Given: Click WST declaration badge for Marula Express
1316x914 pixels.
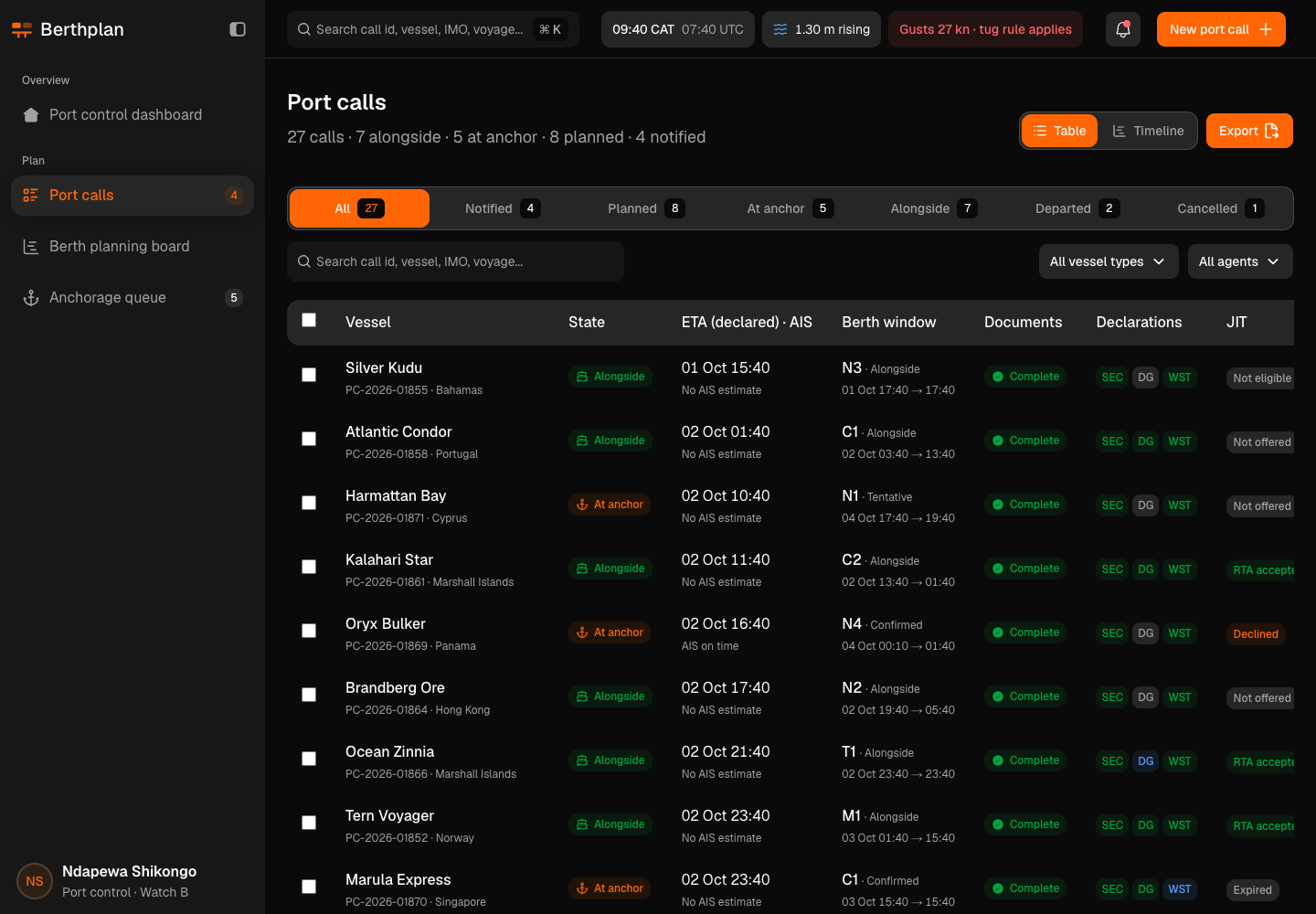Looking at the screenshot, I should 1180,889.
